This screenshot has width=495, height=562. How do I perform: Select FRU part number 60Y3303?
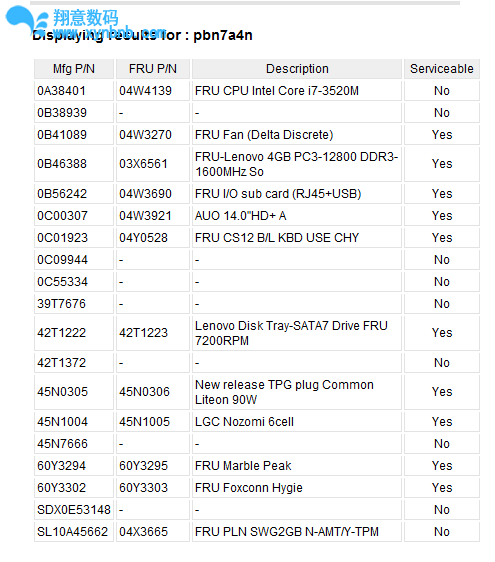click(x=143, y=488)
